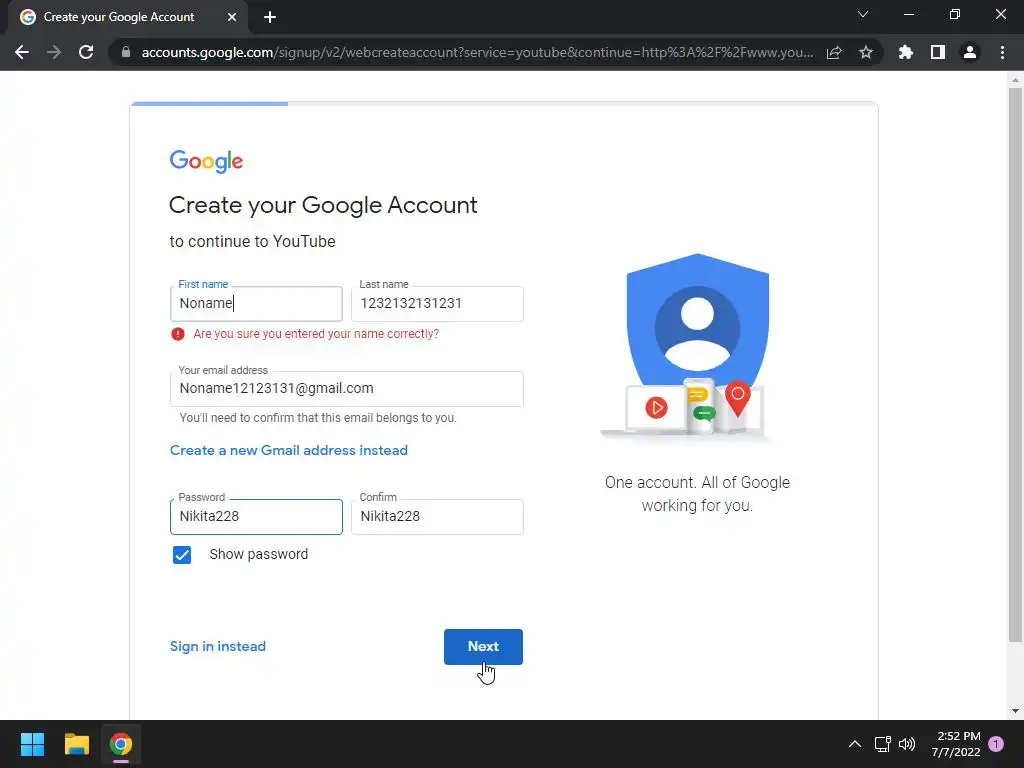Click the share this page icon
The image size is (1024, 768).
pos(834,52)
